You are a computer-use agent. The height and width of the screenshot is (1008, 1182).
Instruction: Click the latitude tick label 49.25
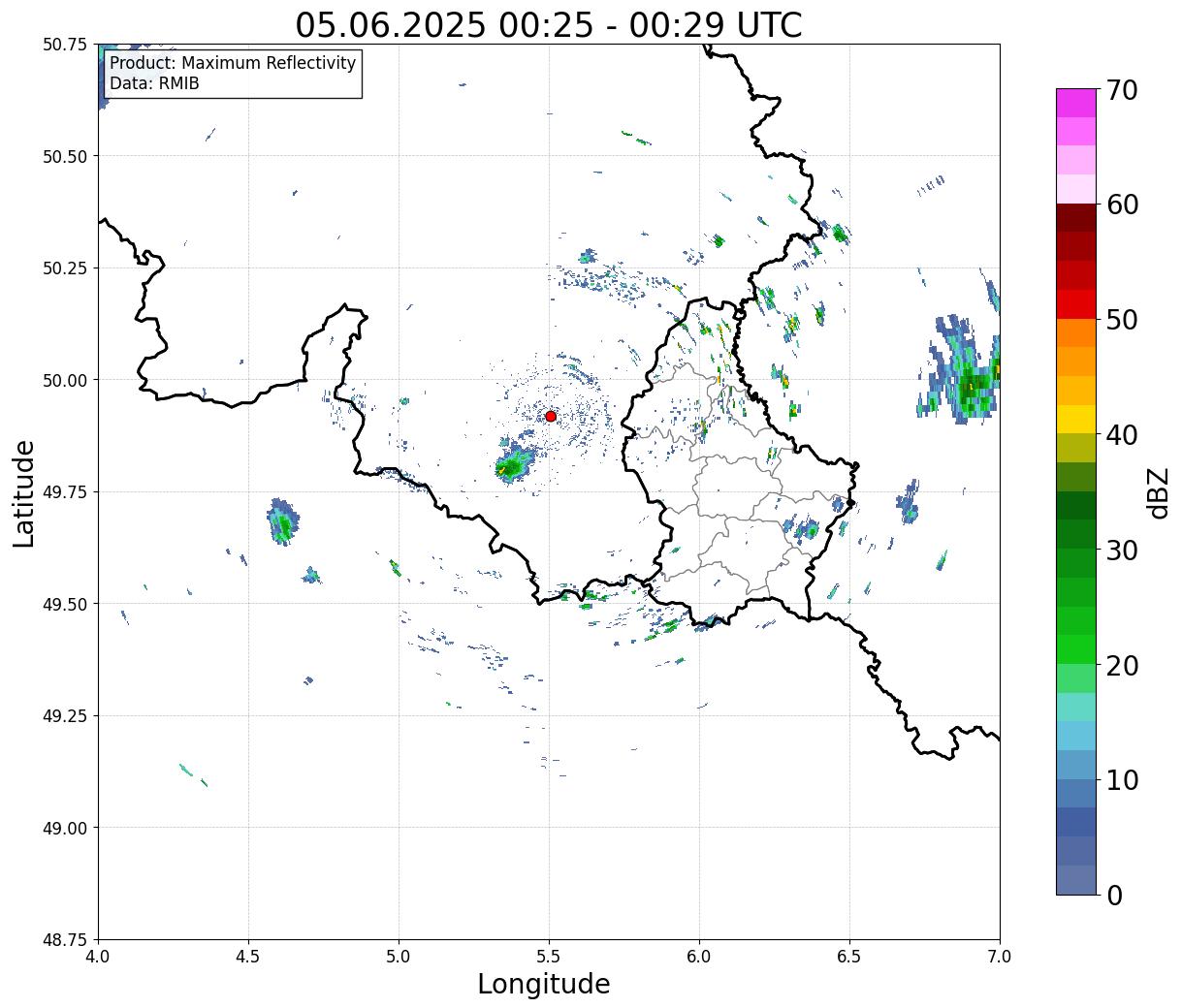[65, 716]
